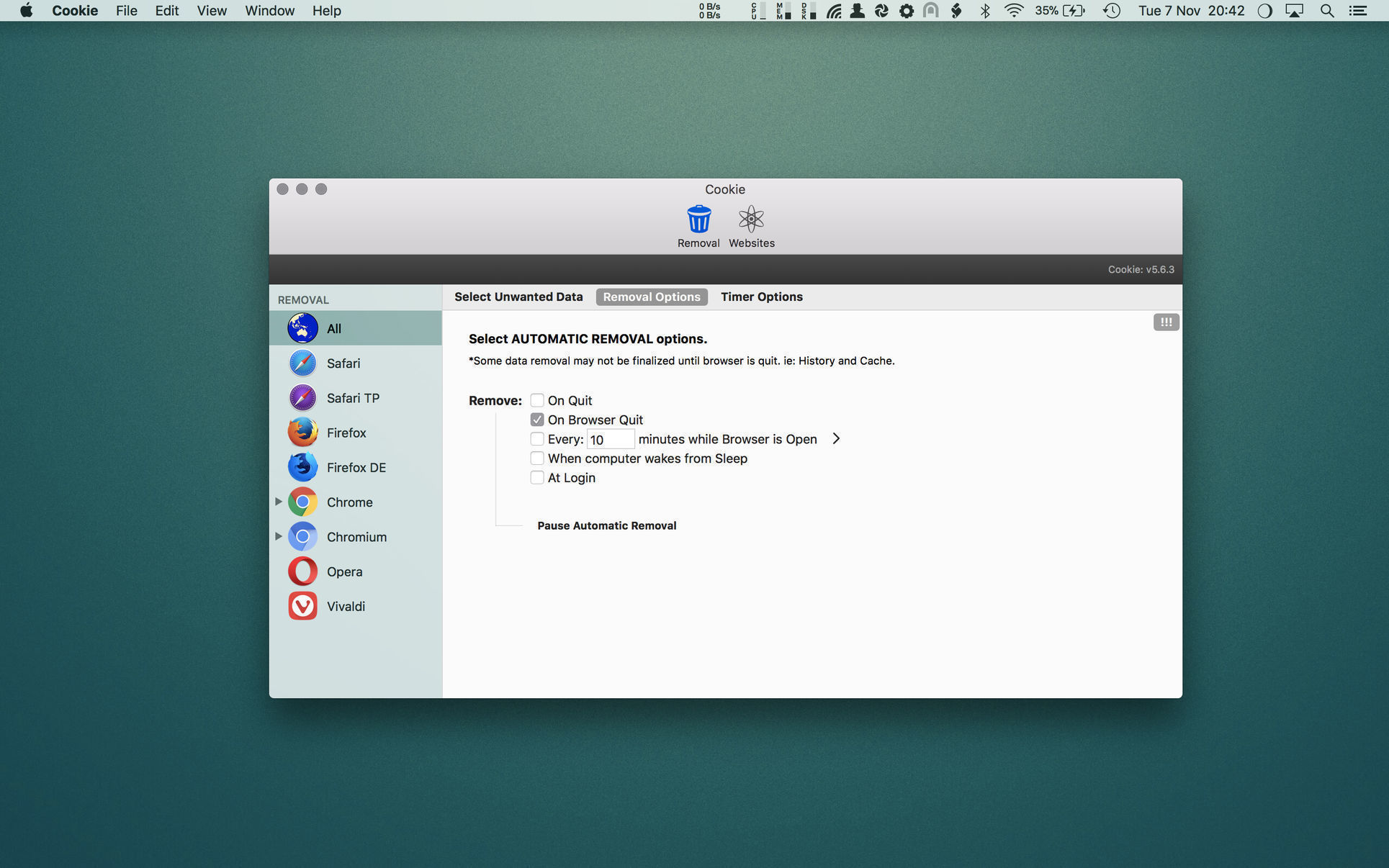1389x868 pixels.
Task: Click the chevron next to minutes while Browser is Open
Action: click(x=836, y=439)
